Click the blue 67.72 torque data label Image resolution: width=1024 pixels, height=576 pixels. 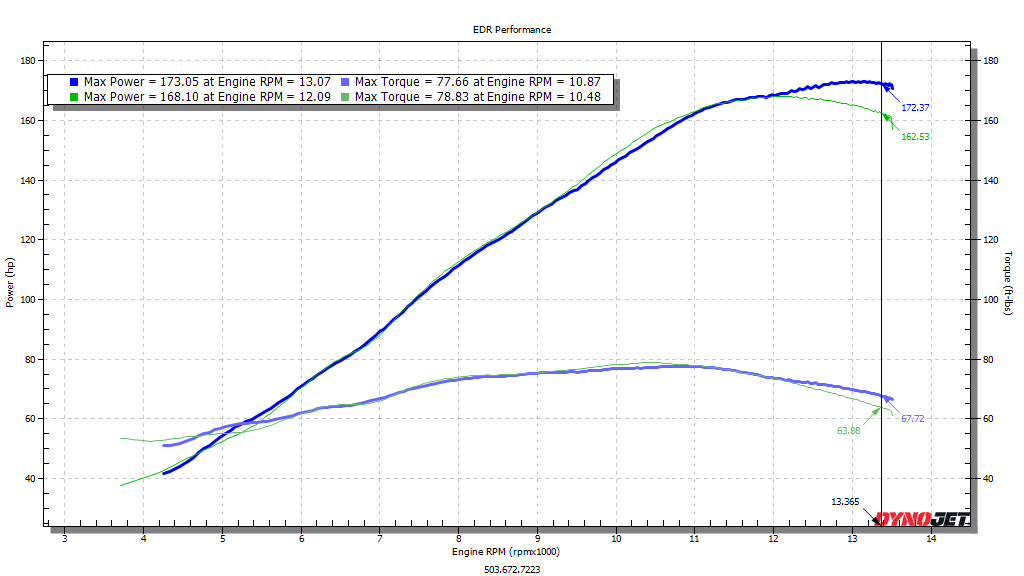coord(912,419)
